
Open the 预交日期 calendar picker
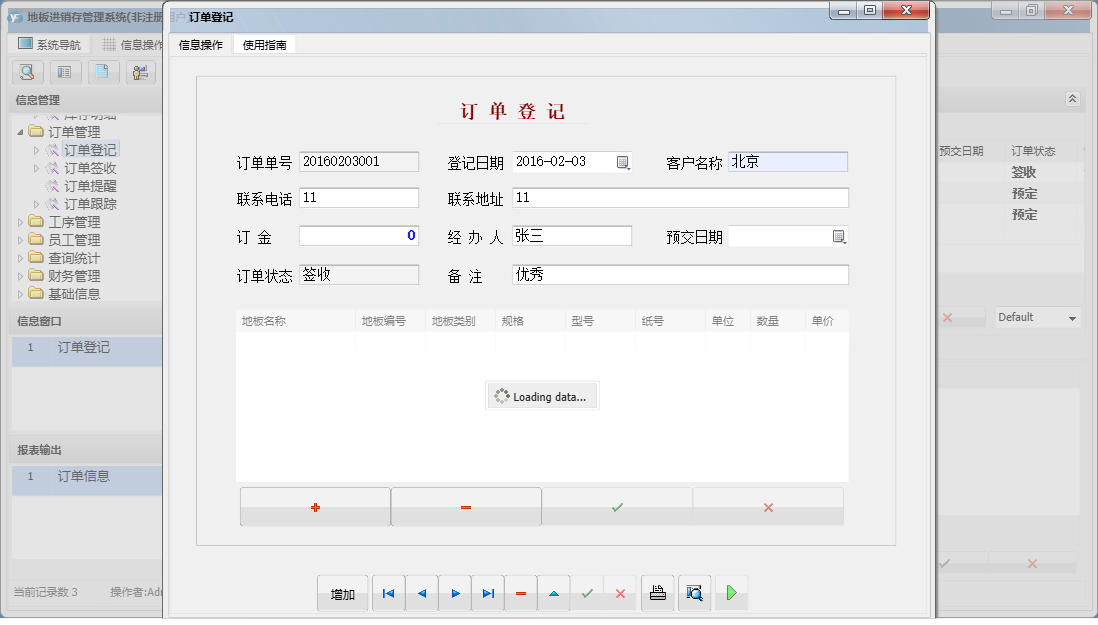pos(838,236)
